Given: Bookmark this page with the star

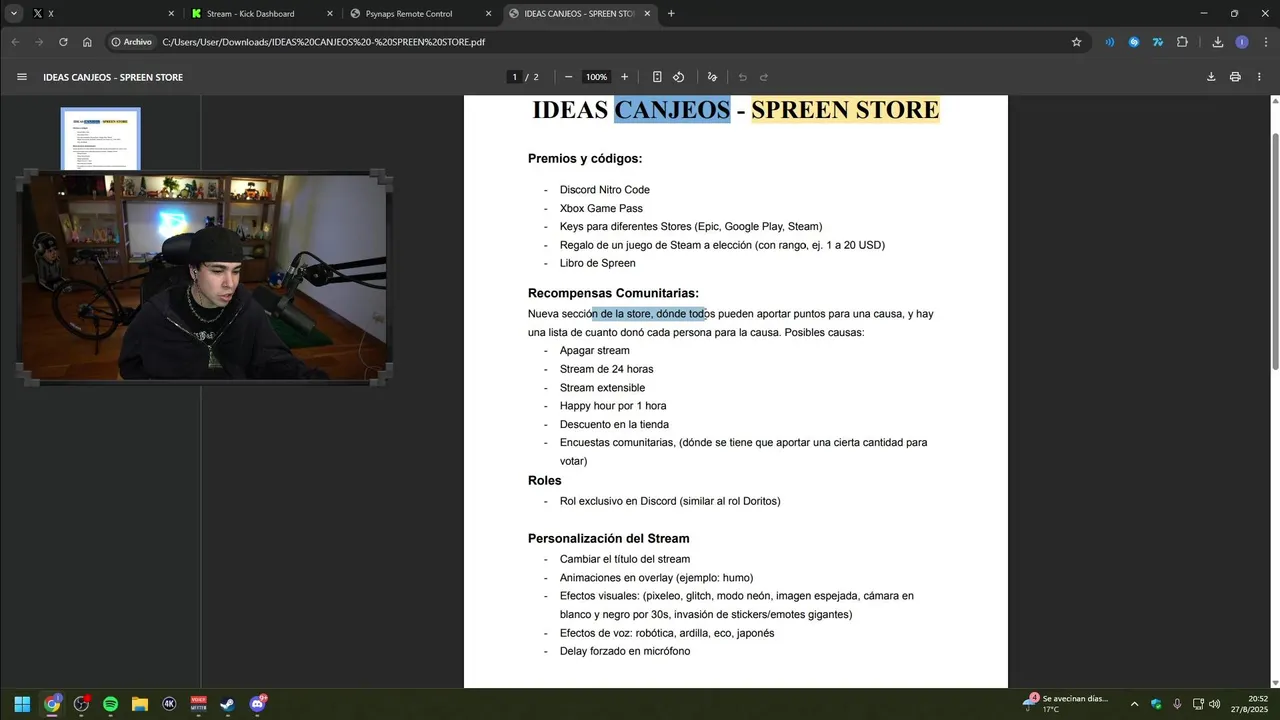Looking at the screenshot, I should (x=1076, y=42).
